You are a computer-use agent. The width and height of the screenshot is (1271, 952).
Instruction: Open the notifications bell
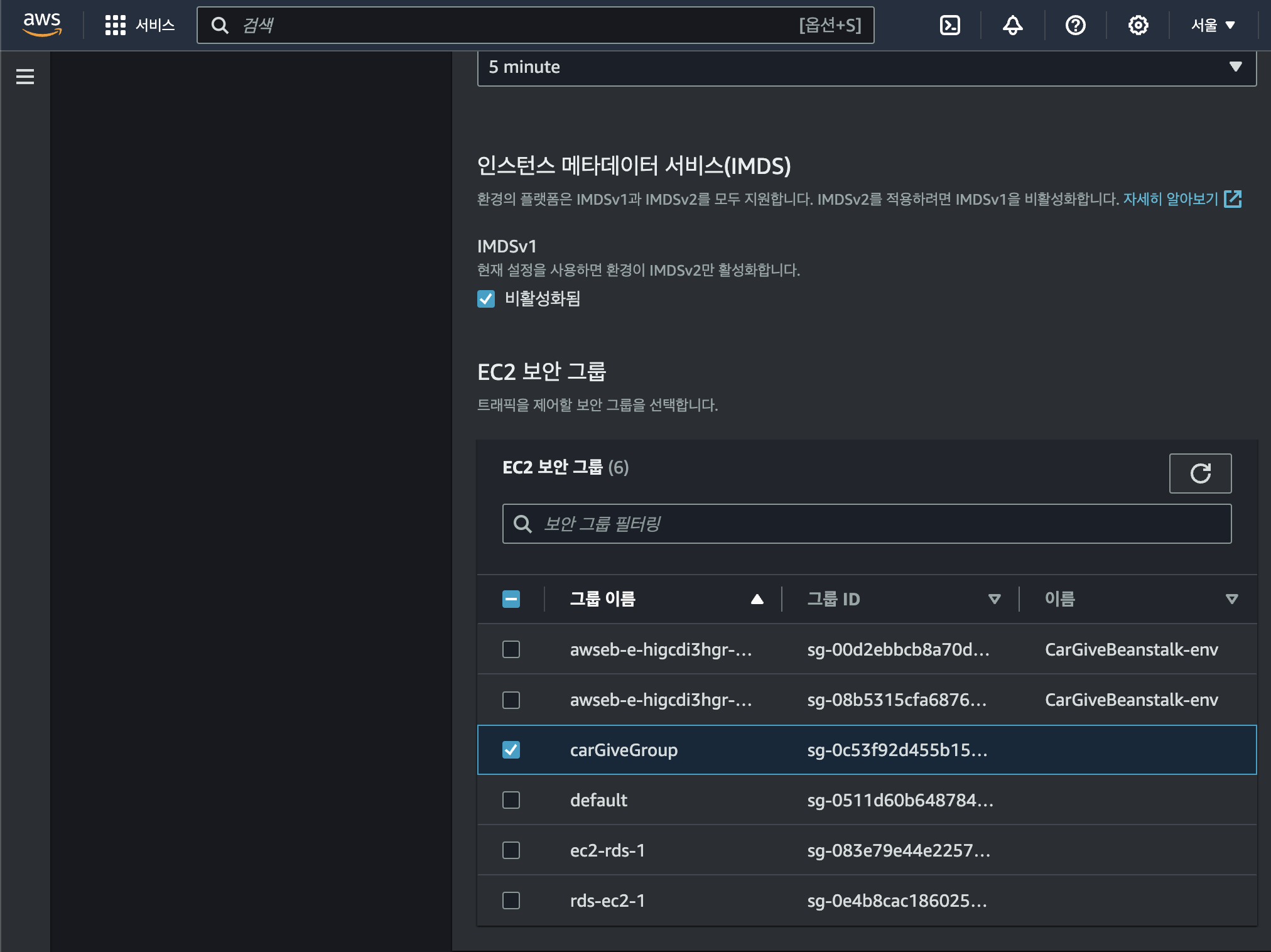[x=1012, y=25]
